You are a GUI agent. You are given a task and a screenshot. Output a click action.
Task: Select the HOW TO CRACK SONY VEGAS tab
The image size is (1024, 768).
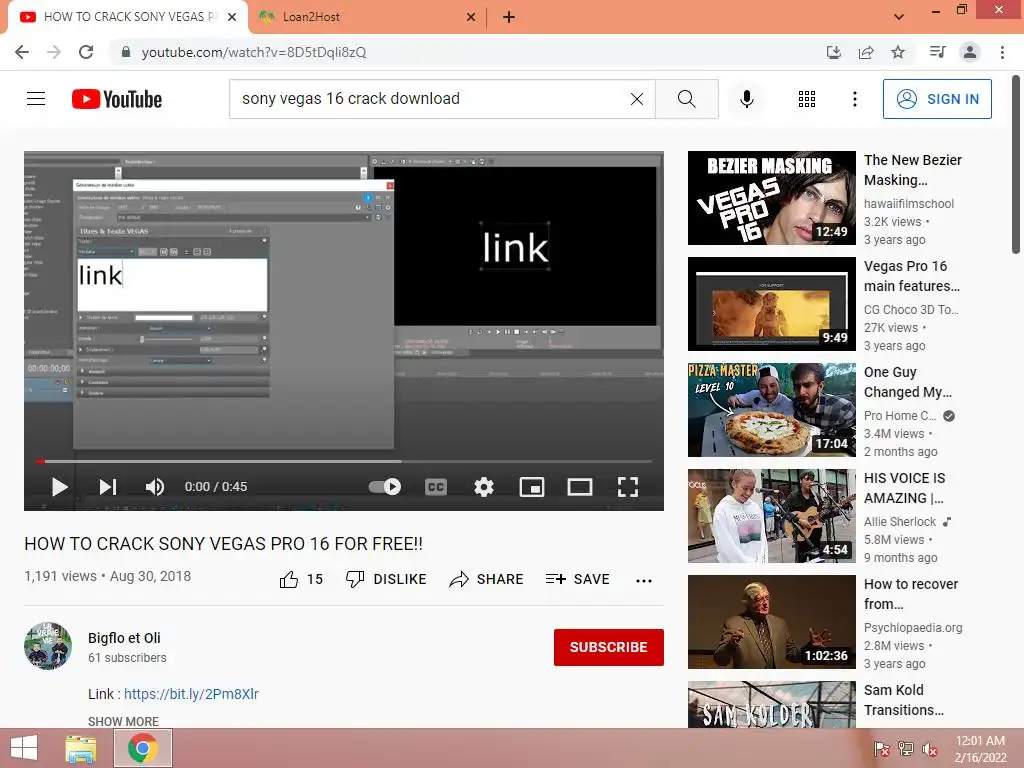[x=127, y=17]
